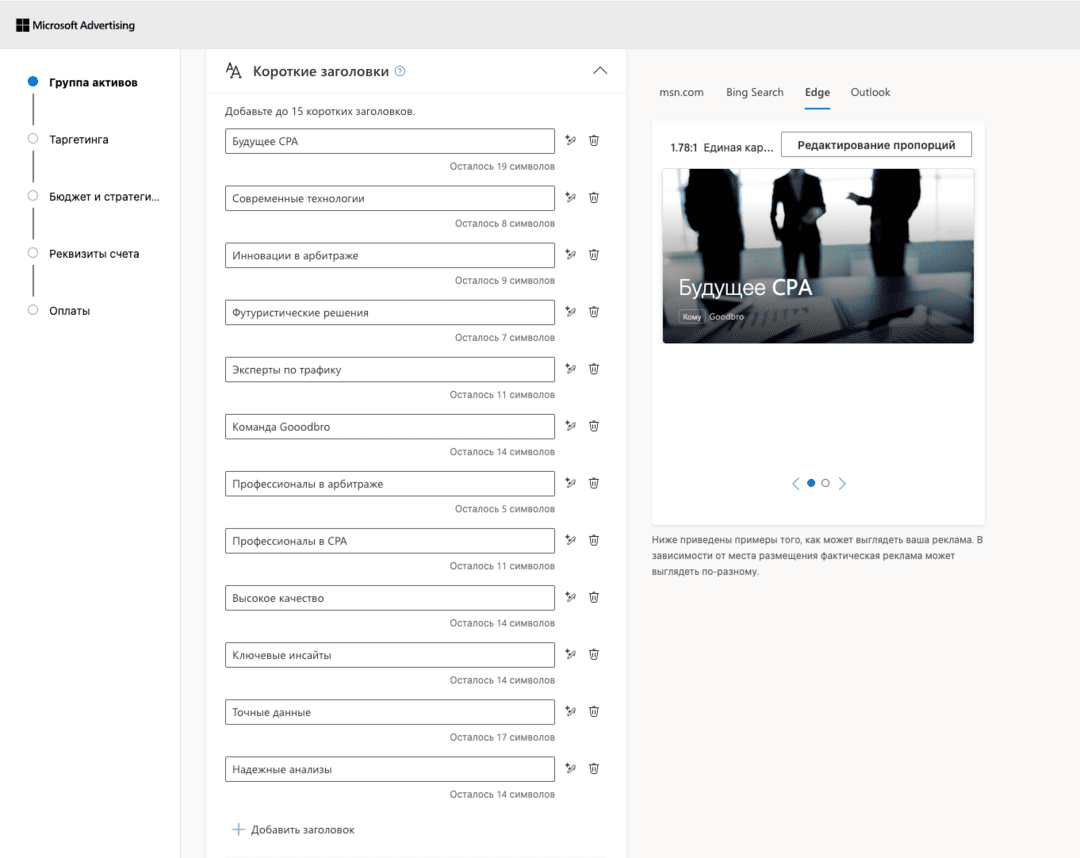Select the "Оплаты" step circle

31,310
